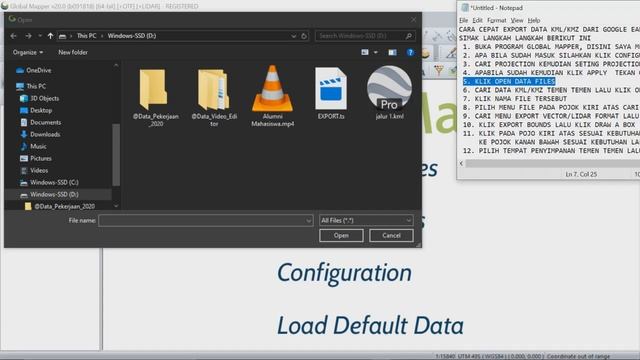Click the search magnifier icon
Screen dimensions: 640x360
(x=409, y=36)
